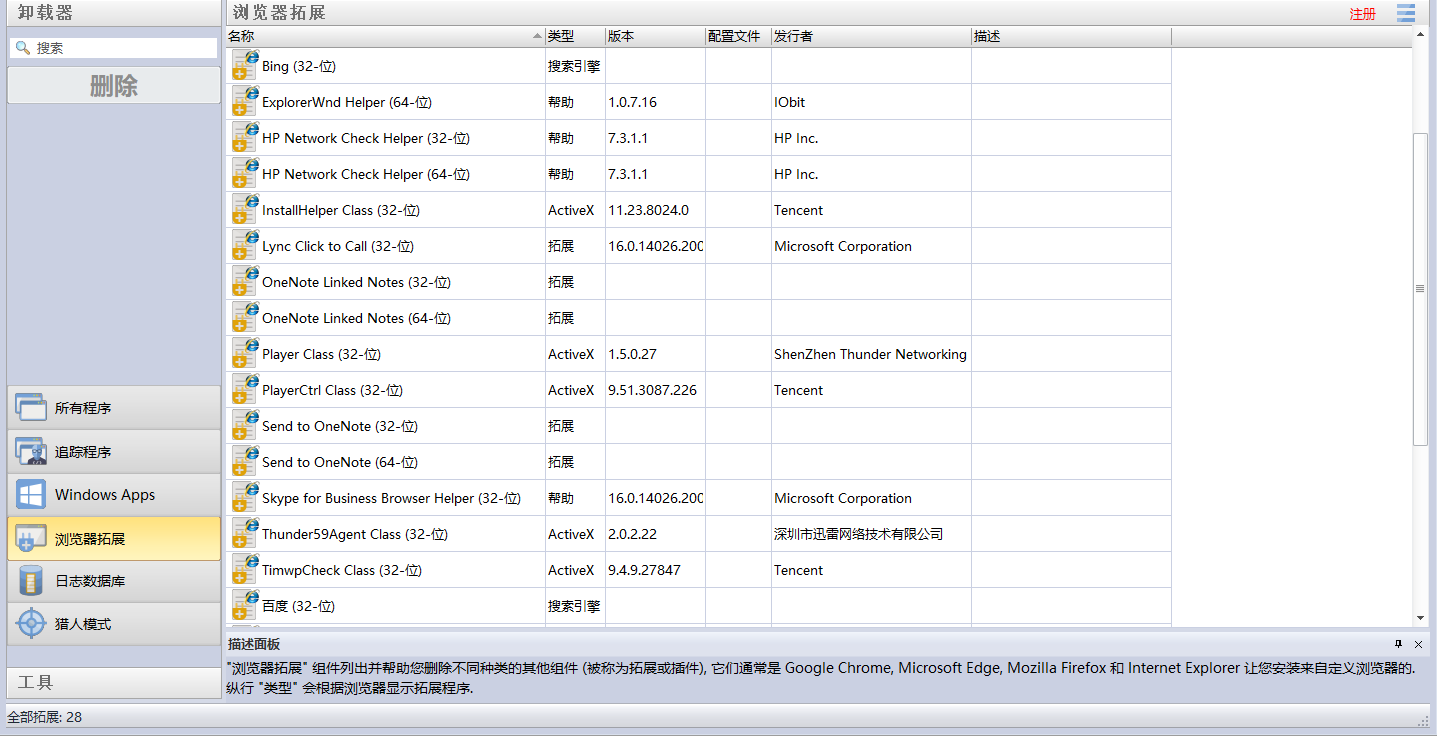
Task: Click the 日志数据库 cylinder icon
Action: (31, 581)
